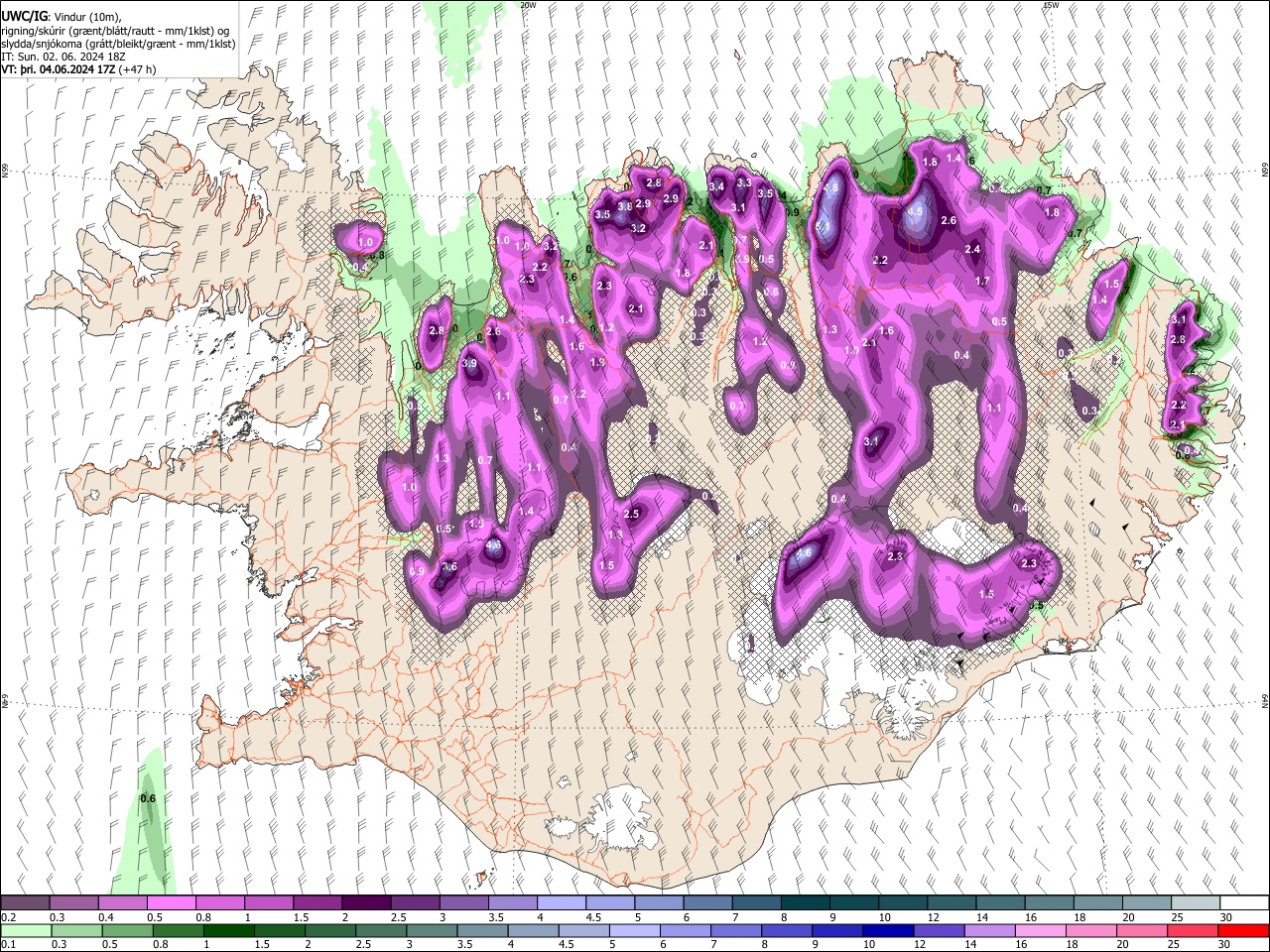Click the 'IT: Sun. 02. 06. 2024 18Z' line
This screenshot has width=1270, height=952.
pyautogui.click(x=63, y=57)
